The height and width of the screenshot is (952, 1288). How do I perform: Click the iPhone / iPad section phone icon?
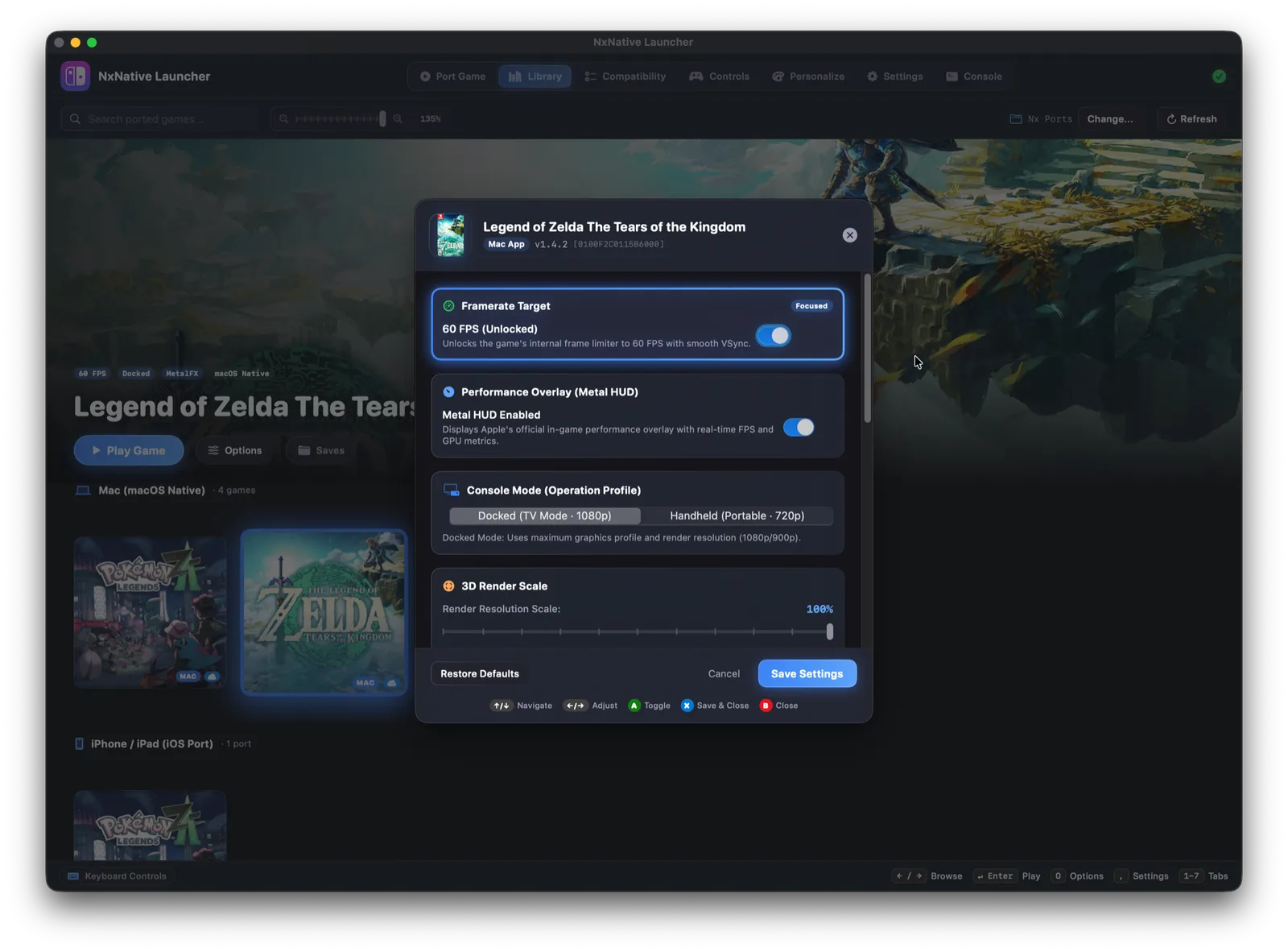(x=79, y=744)
